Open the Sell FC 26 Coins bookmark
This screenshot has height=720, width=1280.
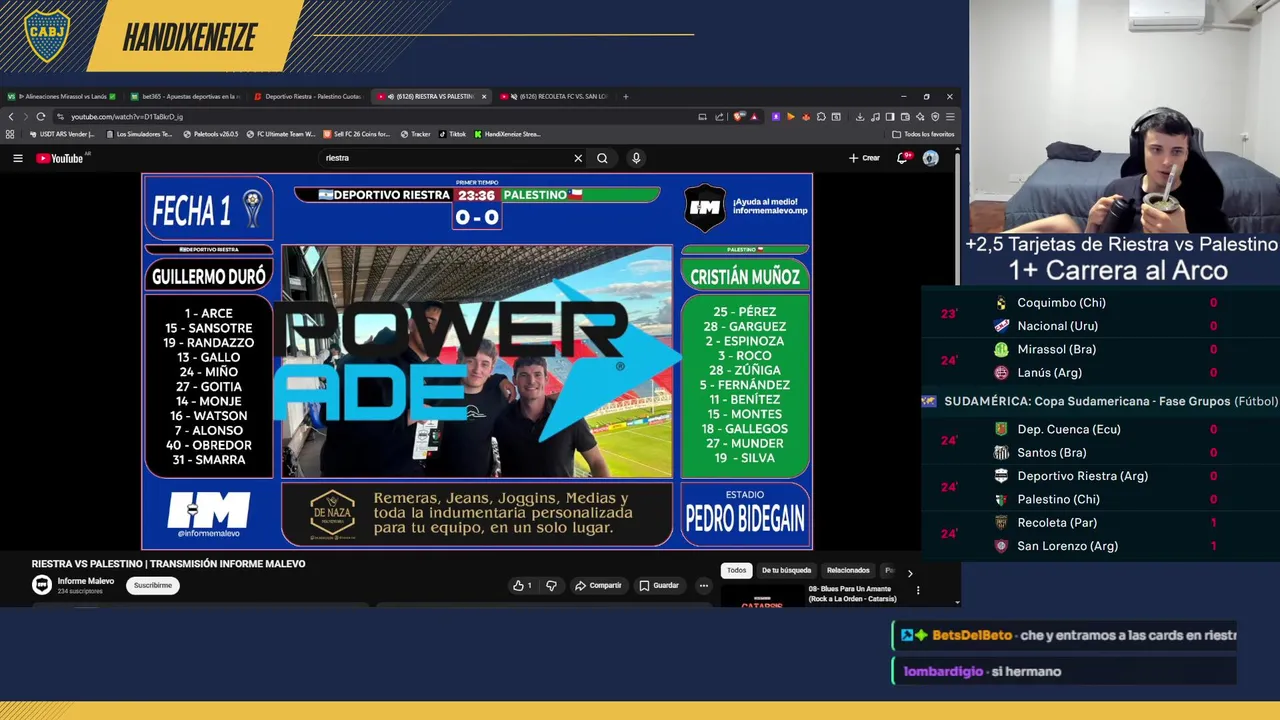click(357, 134)
